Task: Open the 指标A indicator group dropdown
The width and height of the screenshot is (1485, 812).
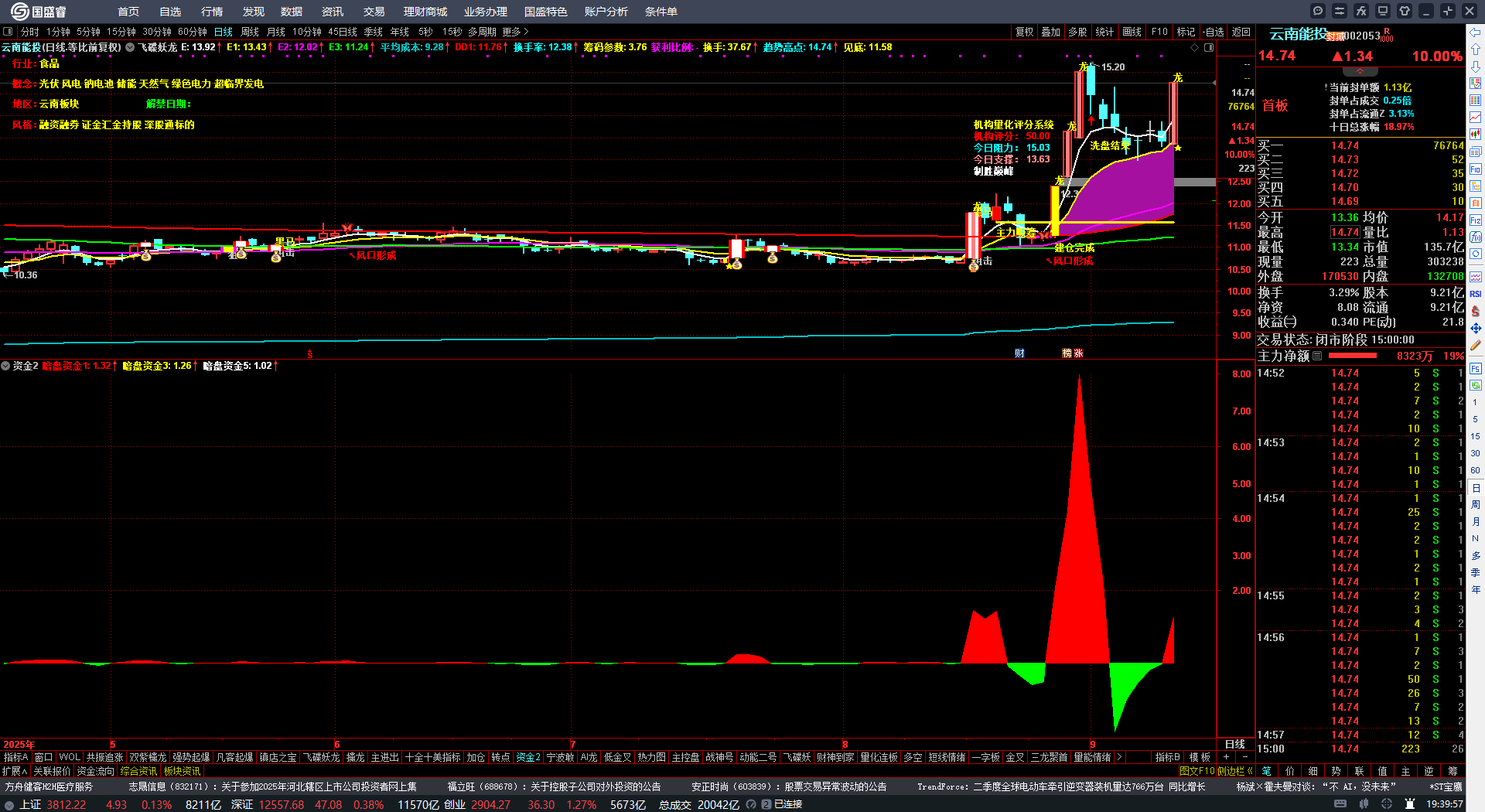Action: 15,757
